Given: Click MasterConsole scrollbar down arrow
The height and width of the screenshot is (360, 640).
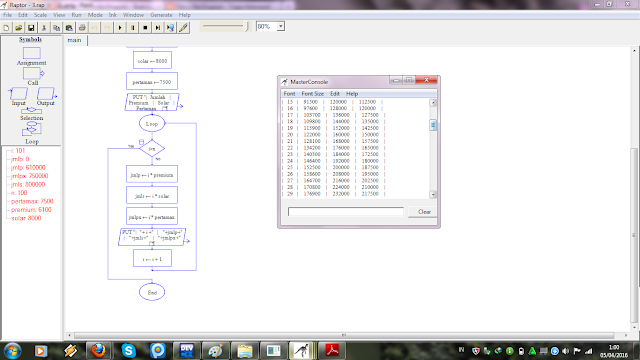Looking at the screenshot, I should tap(433, 195).
